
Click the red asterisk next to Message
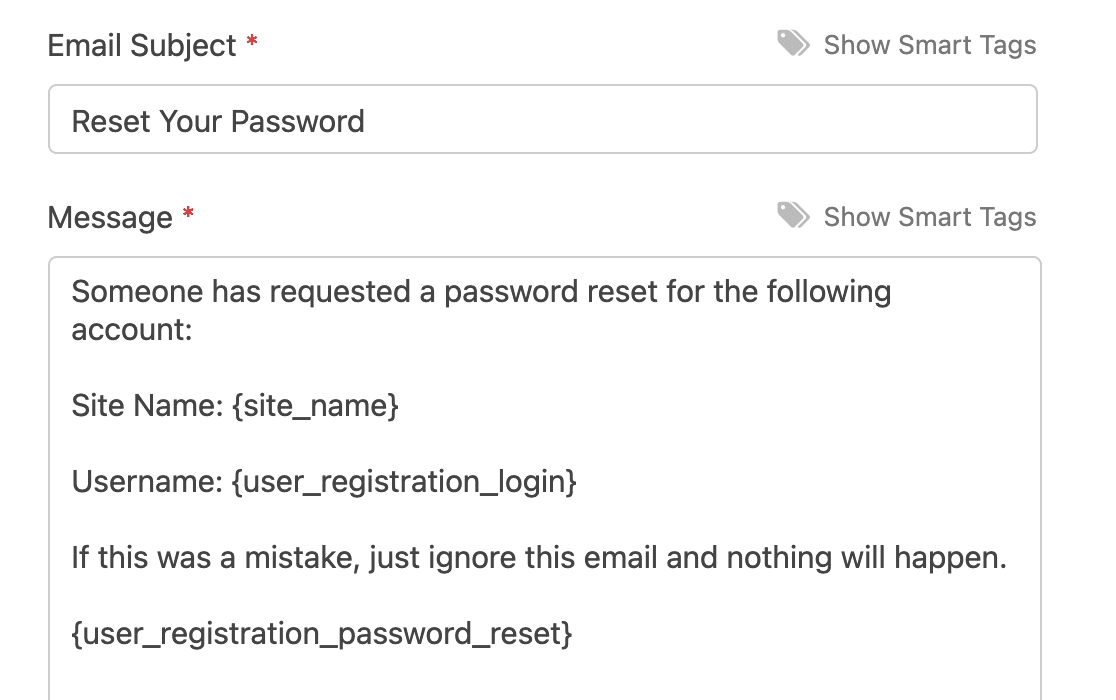(188, 216)
